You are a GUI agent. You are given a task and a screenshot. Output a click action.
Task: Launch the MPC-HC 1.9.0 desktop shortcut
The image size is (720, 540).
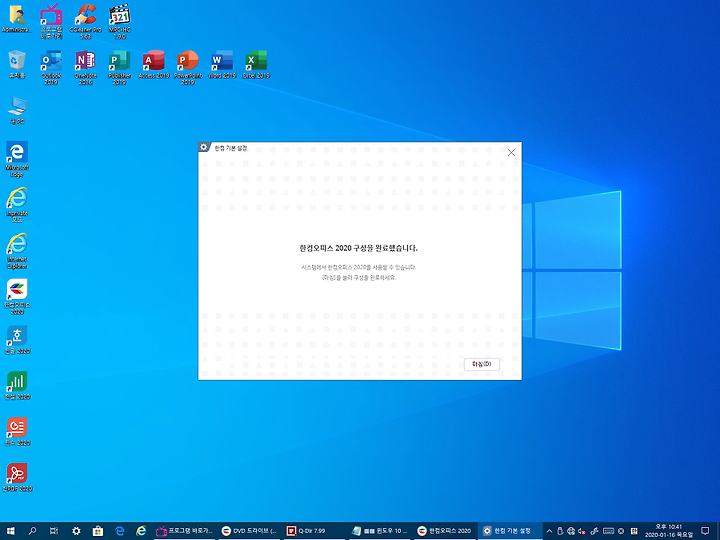pyautogui.click(x=119, y=22)
